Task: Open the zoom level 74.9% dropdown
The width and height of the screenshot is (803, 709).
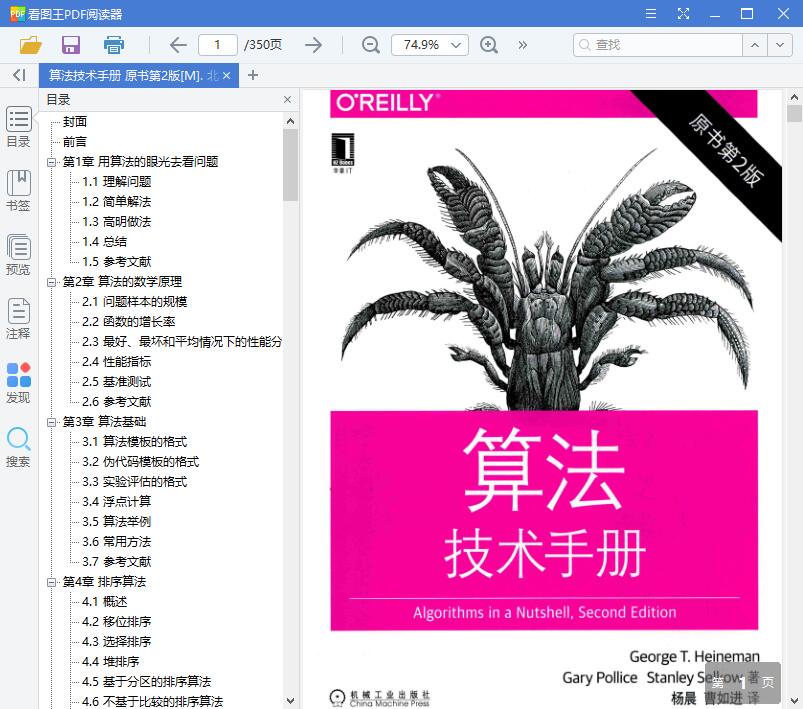Action: pyautogui.click(x=456, y=45)
